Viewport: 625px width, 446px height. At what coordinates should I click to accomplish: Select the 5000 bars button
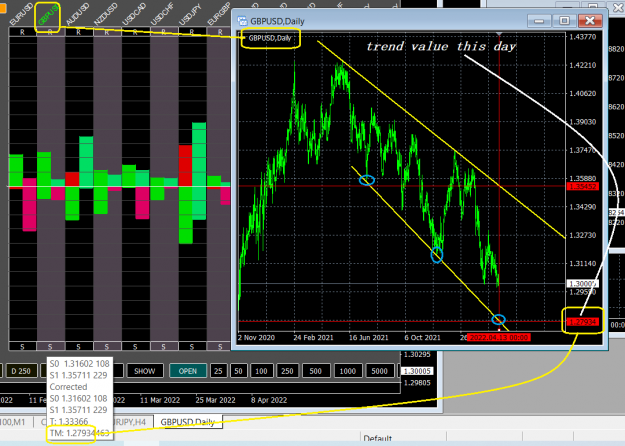pos(379,371)
